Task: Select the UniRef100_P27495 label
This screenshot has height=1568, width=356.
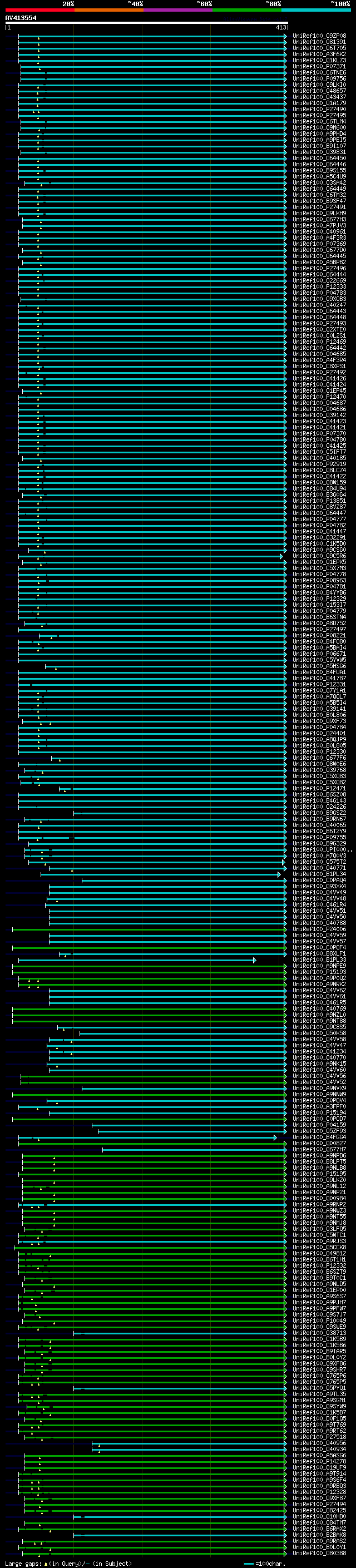Action: click(x=319, y=116)
